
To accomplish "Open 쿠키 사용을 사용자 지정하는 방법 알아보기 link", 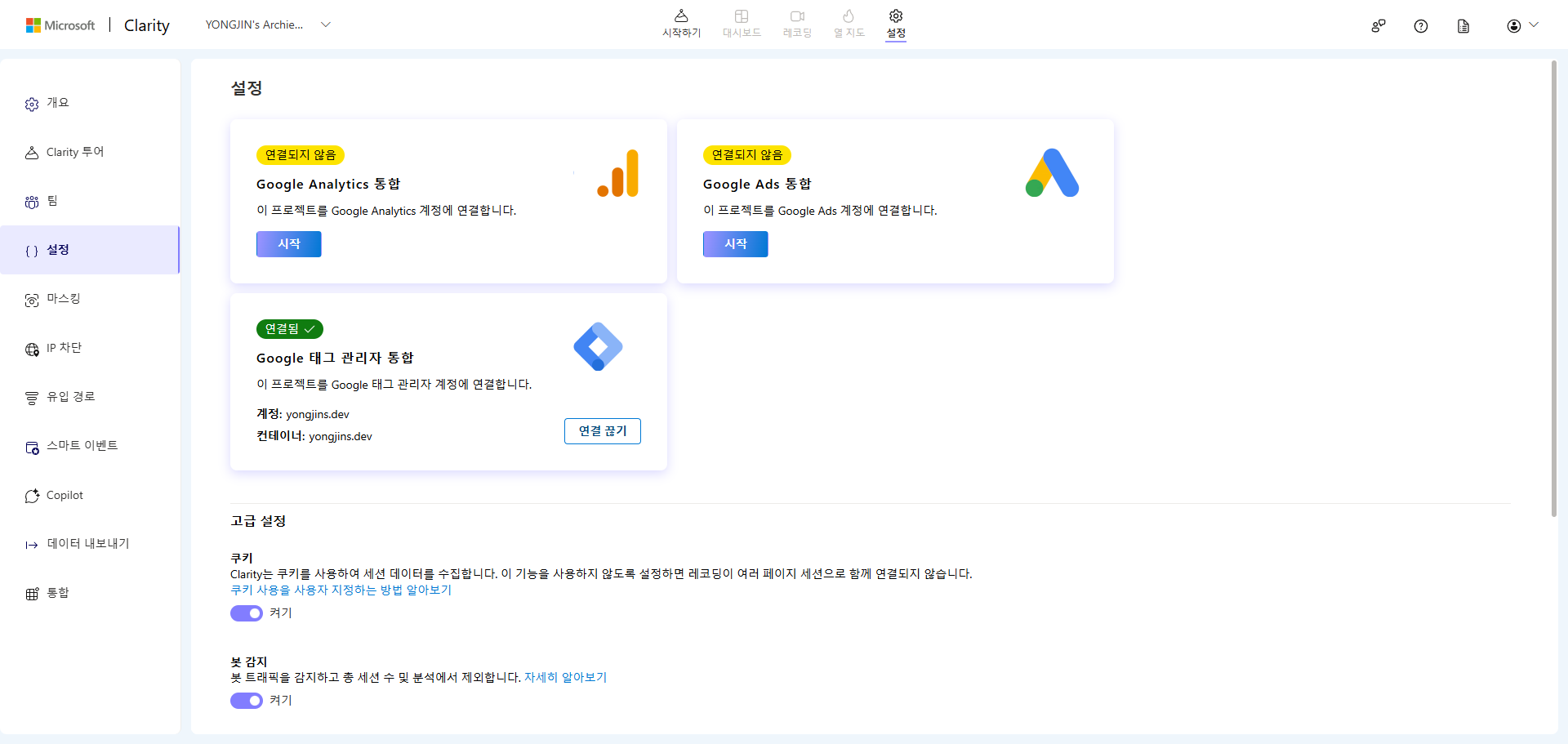I will pos(341,590).
